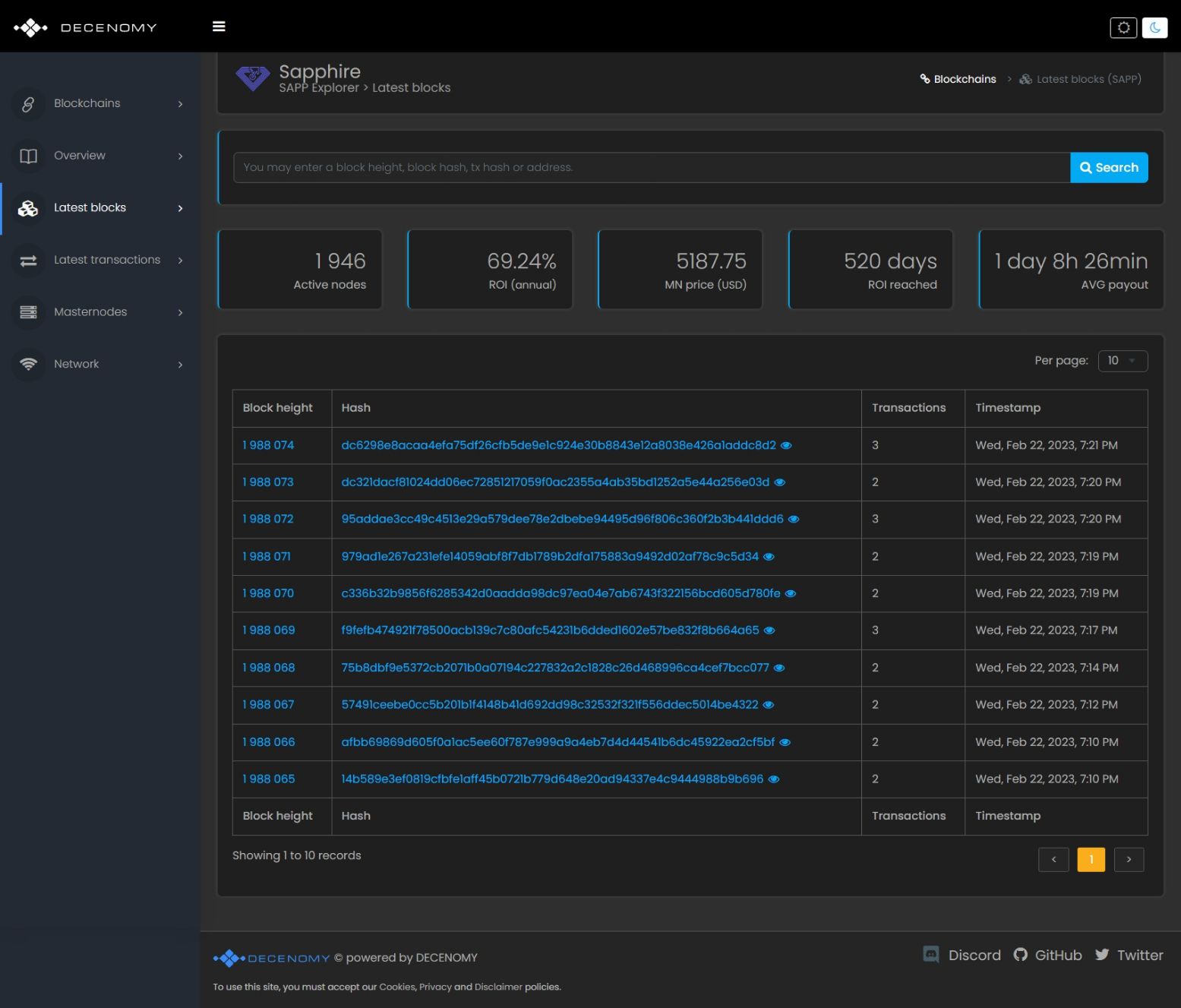This screenshot has height=1008, width=1181.
Task: Click the DECENOMY footer logo
Action: [271, 958]
